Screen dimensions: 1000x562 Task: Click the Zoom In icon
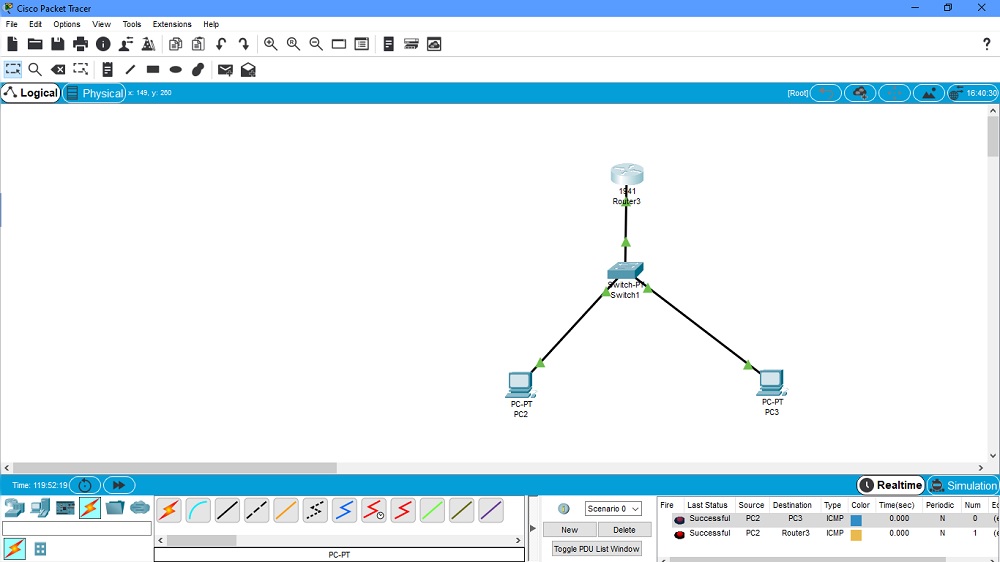click(x=270, y=44)
